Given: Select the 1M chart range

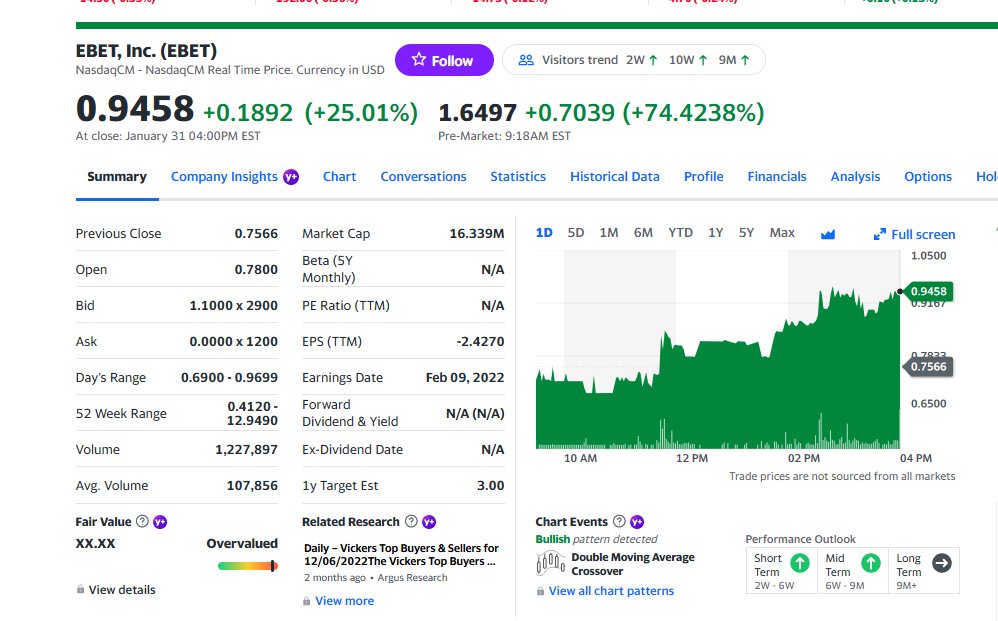Looking at the screenshot, I should click(609, 232).
